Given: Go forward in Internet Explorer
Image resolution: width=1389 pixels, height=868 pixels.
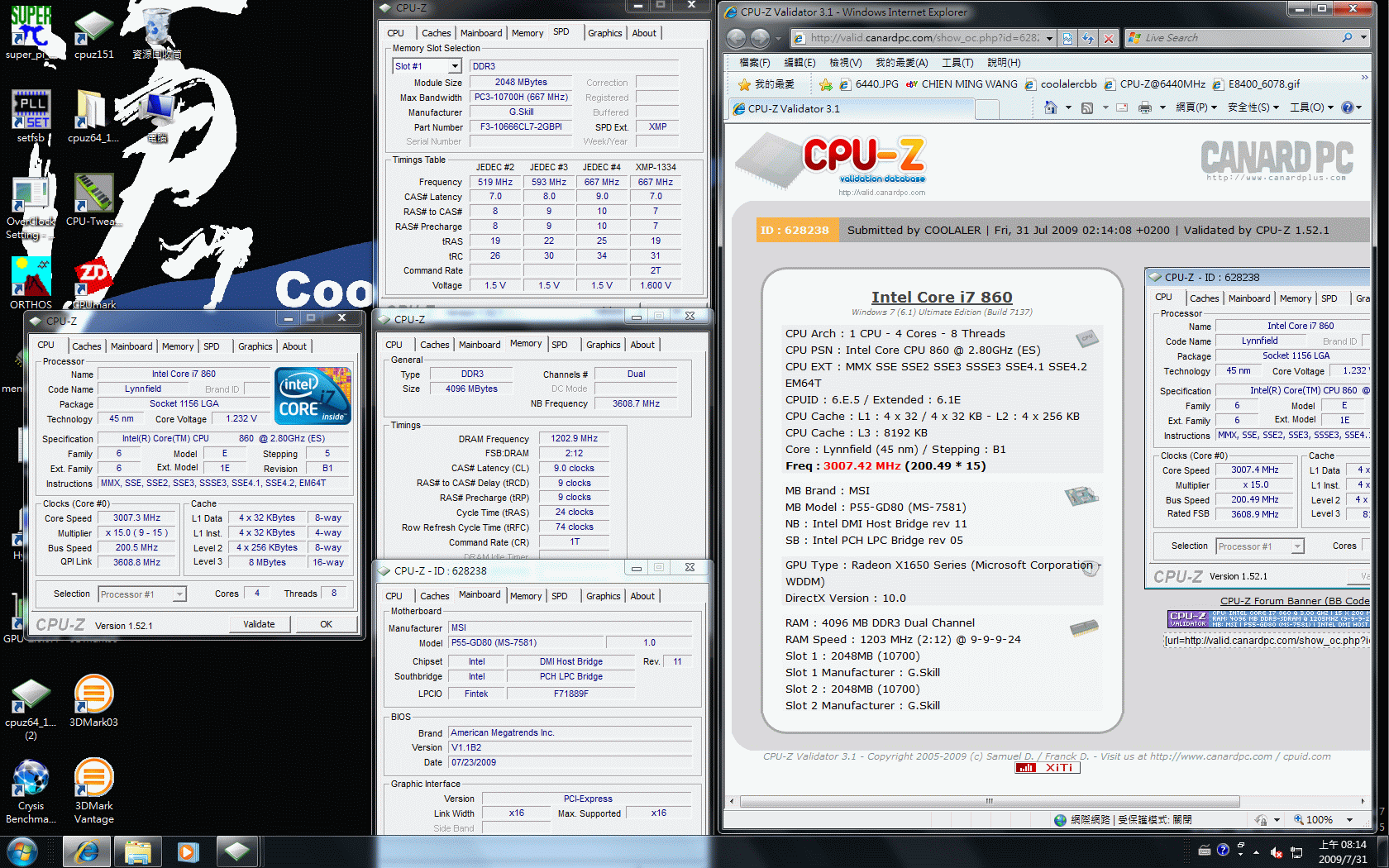Looking at the screenshot, I should (760, 38).
